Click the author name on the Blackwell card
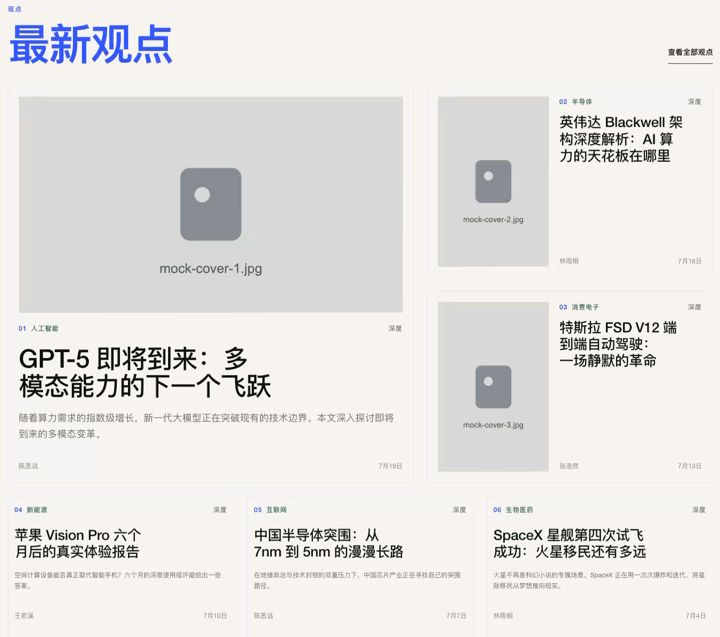Viewport: 720px width, 637px height. [x=569, y=261]
